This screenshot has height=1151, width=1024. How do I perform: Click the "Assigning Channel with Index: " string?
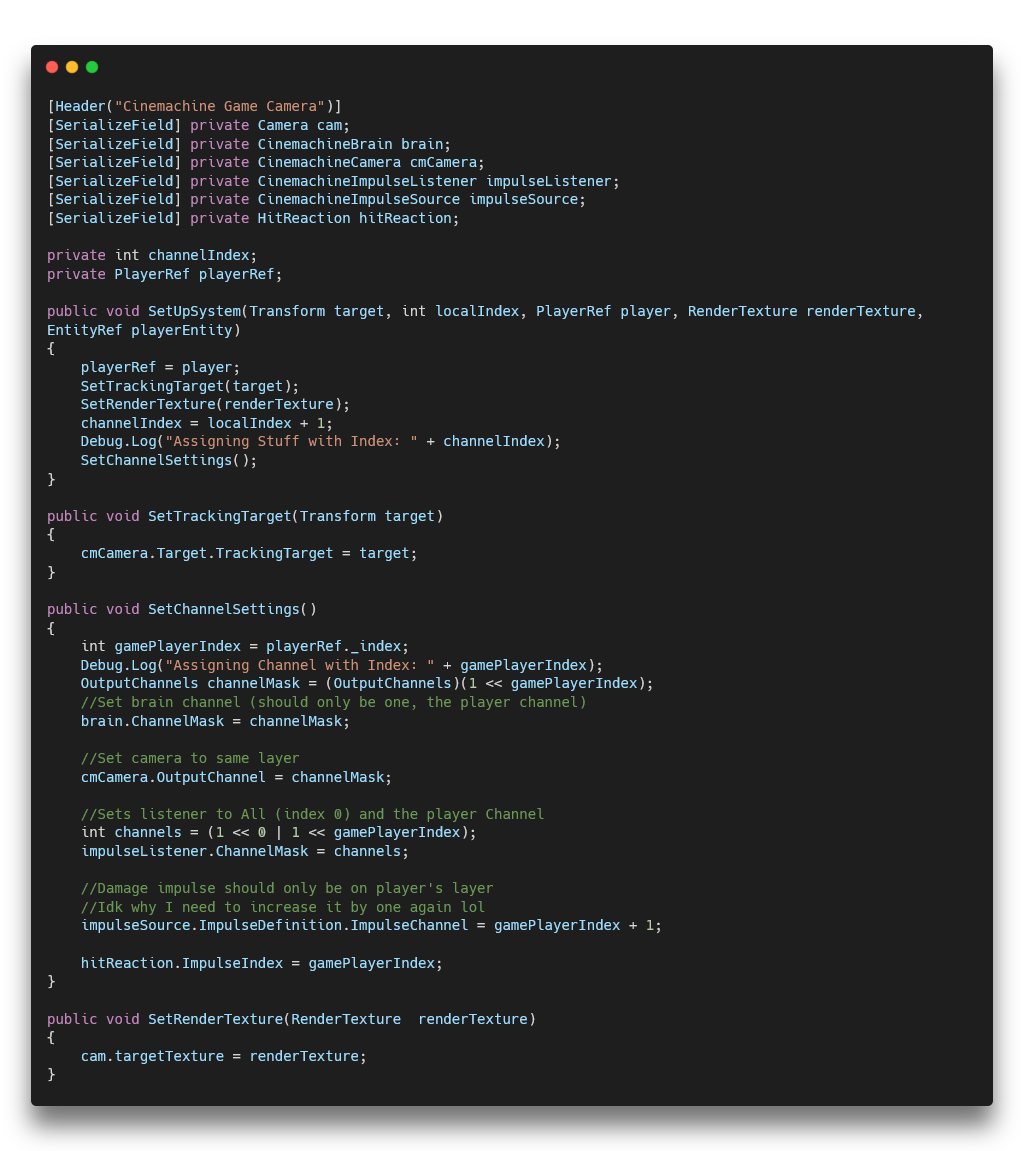[x=299, y=665]
